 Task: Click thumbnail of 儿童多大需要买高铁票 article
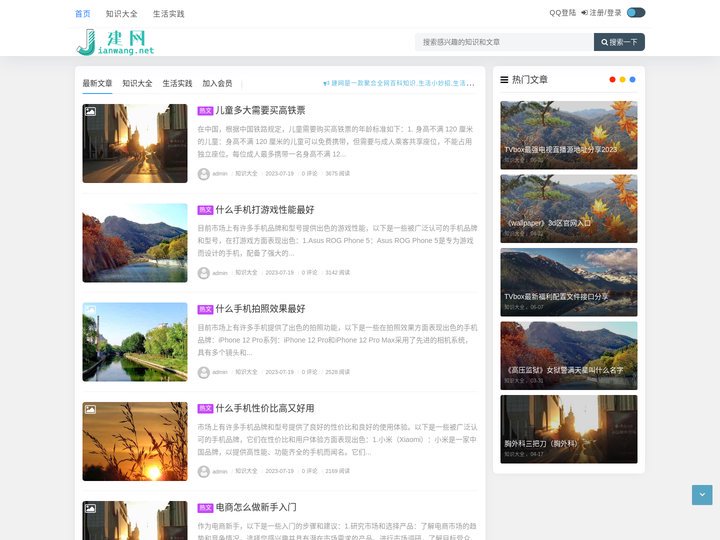click(135, 143)
